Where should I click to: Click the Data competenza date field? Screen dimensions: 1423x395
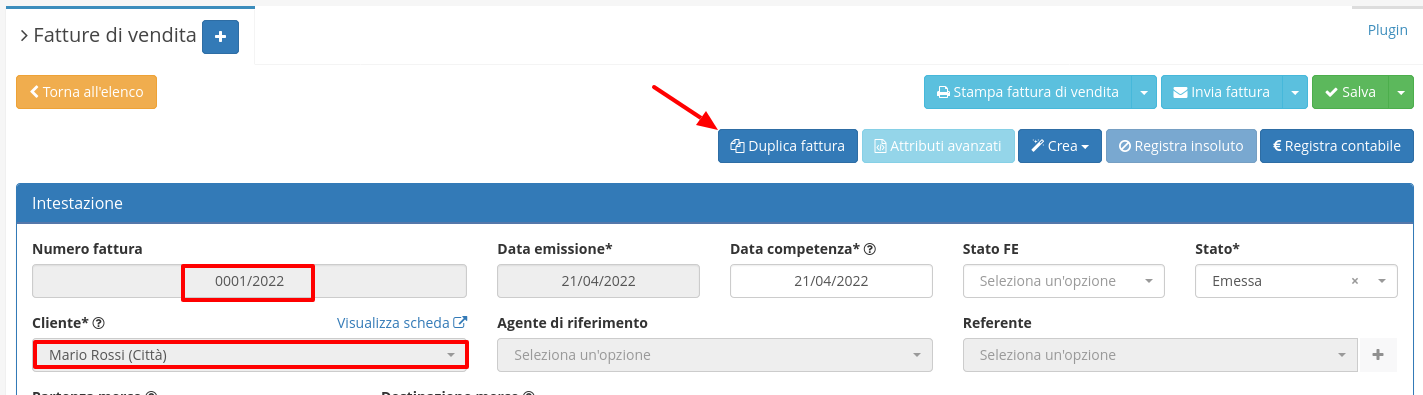click(831, 281)
